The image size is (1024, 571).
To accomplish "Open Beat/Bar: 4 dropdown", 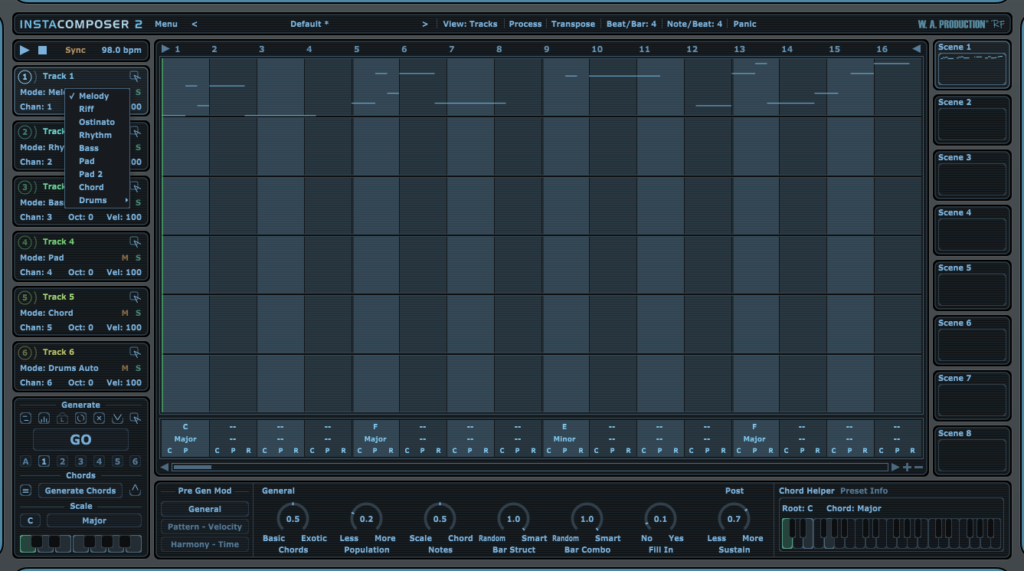I will click(x=631, y=24).
